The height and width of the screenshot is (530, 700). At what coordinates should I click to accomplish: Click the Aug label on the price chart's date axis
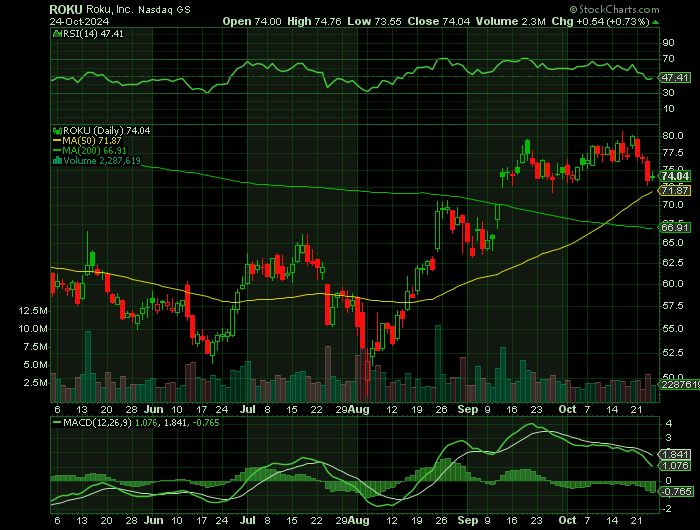coord(359,409)
